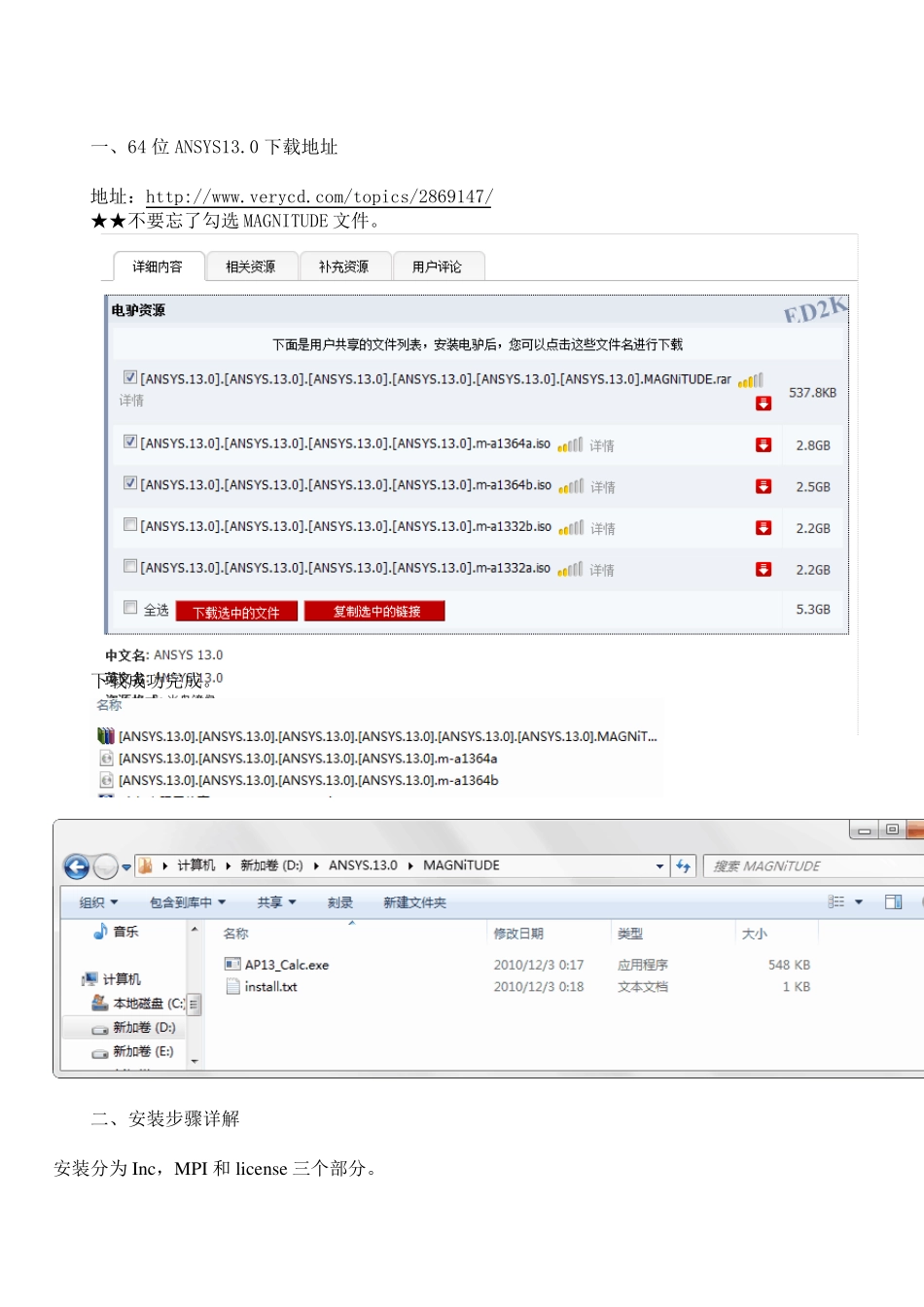Open the 包含到库中 dropdown menu
The width and height of the screenshot is (924, 1307).
pos(188,902)
